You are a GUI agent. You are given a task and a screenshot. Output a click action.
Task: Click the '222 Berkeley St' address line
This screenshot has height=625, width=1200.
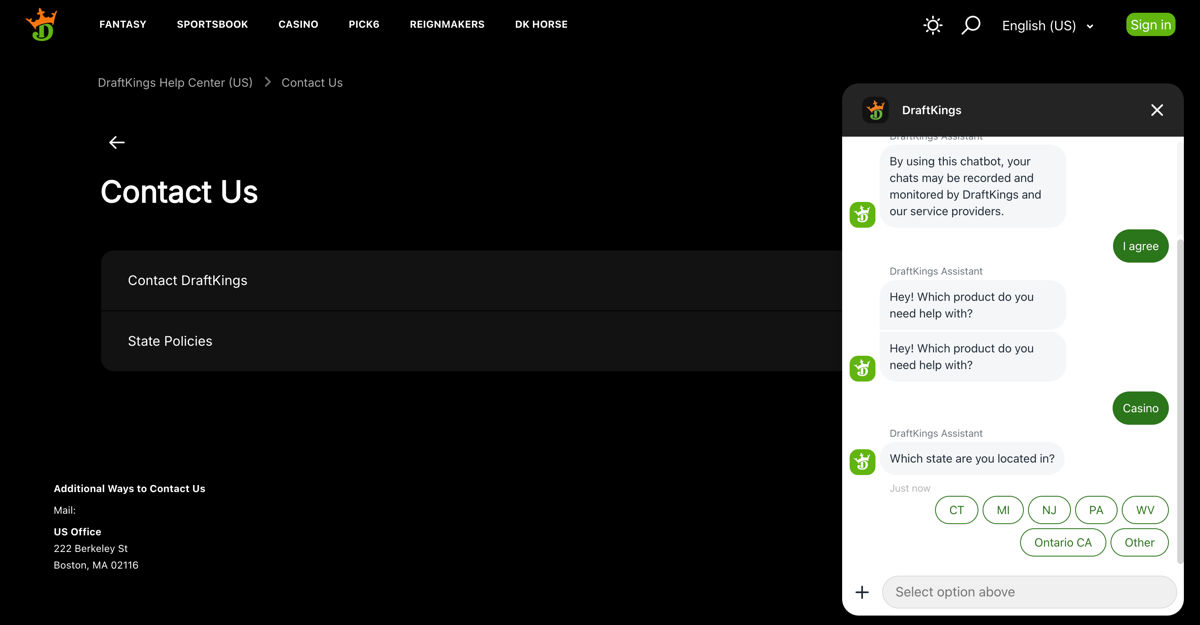[91, 548]
